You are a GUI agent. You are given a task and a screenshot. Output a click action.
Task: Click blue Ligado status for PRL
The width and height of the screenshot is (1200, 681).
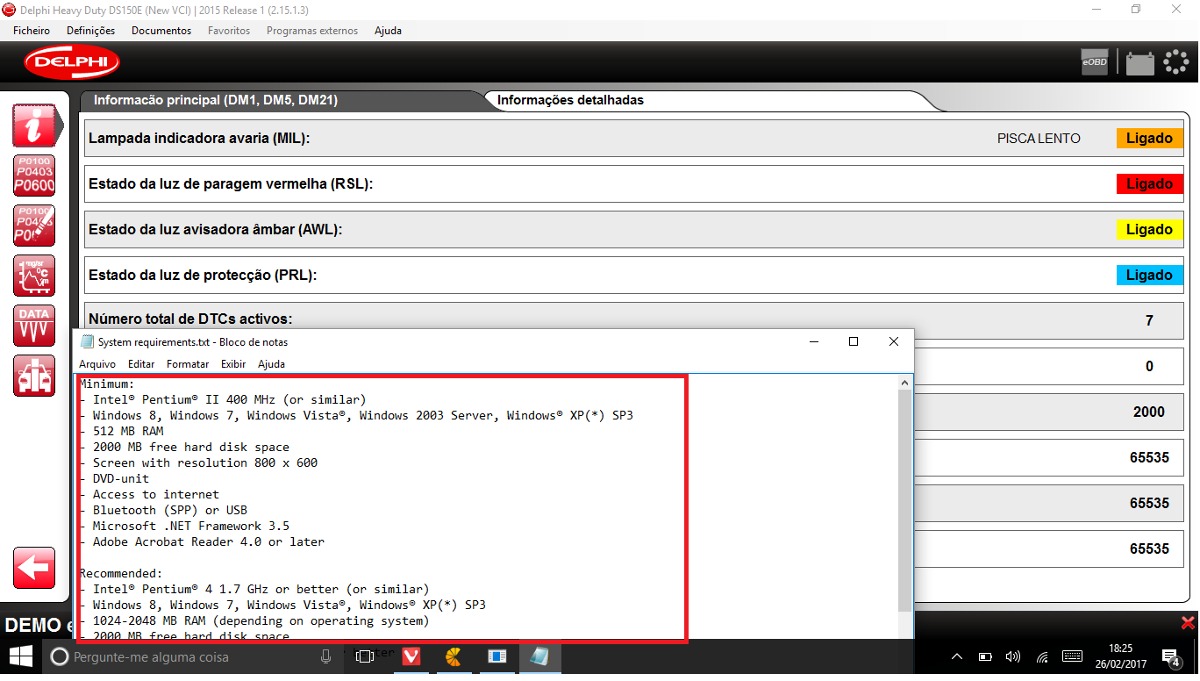(1149, 275)
